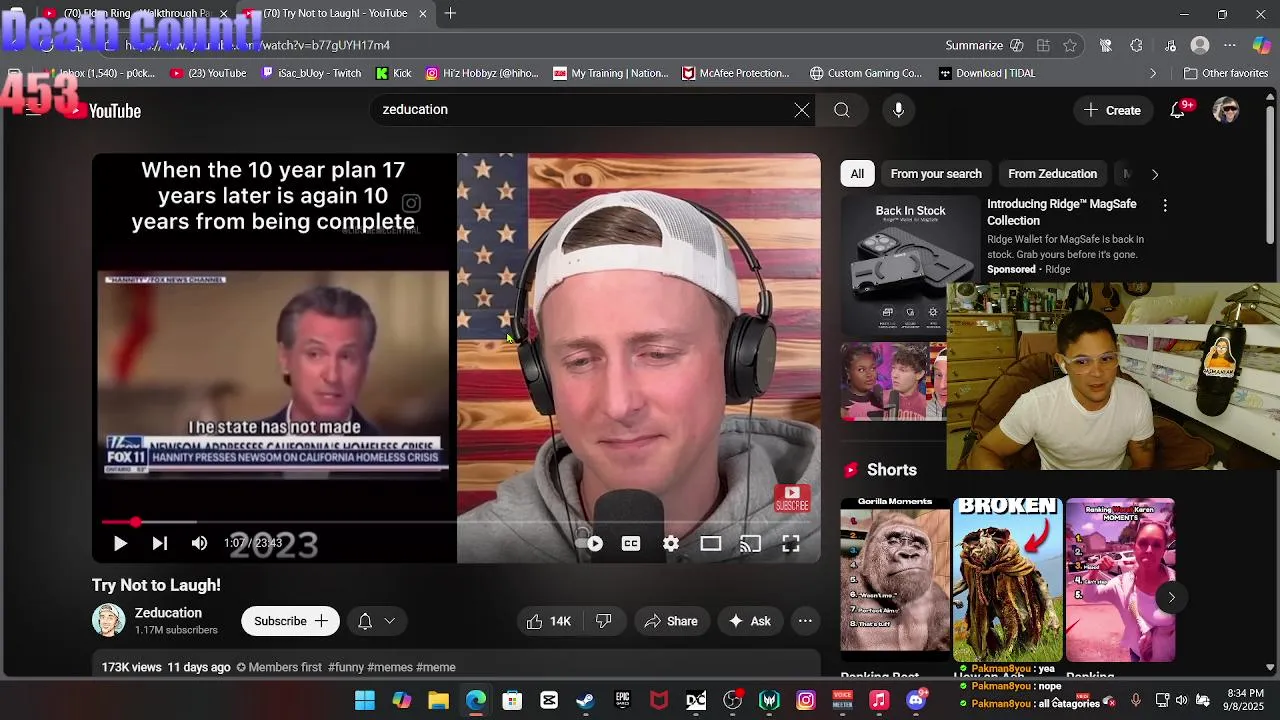Open the Twitch iSac_bUoy bookmark

pyautogui.click(x=311, y=73)
